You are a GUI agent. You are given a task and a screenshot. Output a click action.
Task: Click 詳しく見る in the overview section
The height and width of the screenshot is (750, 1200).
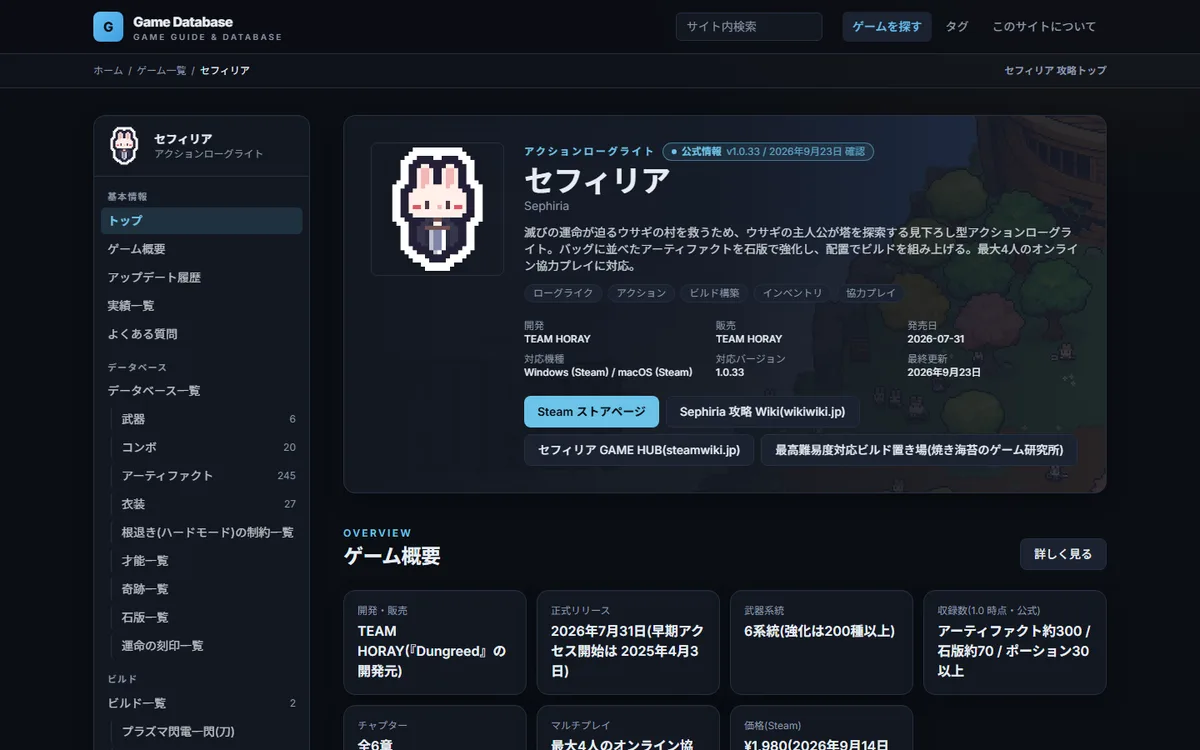[x=1063, y=554]
